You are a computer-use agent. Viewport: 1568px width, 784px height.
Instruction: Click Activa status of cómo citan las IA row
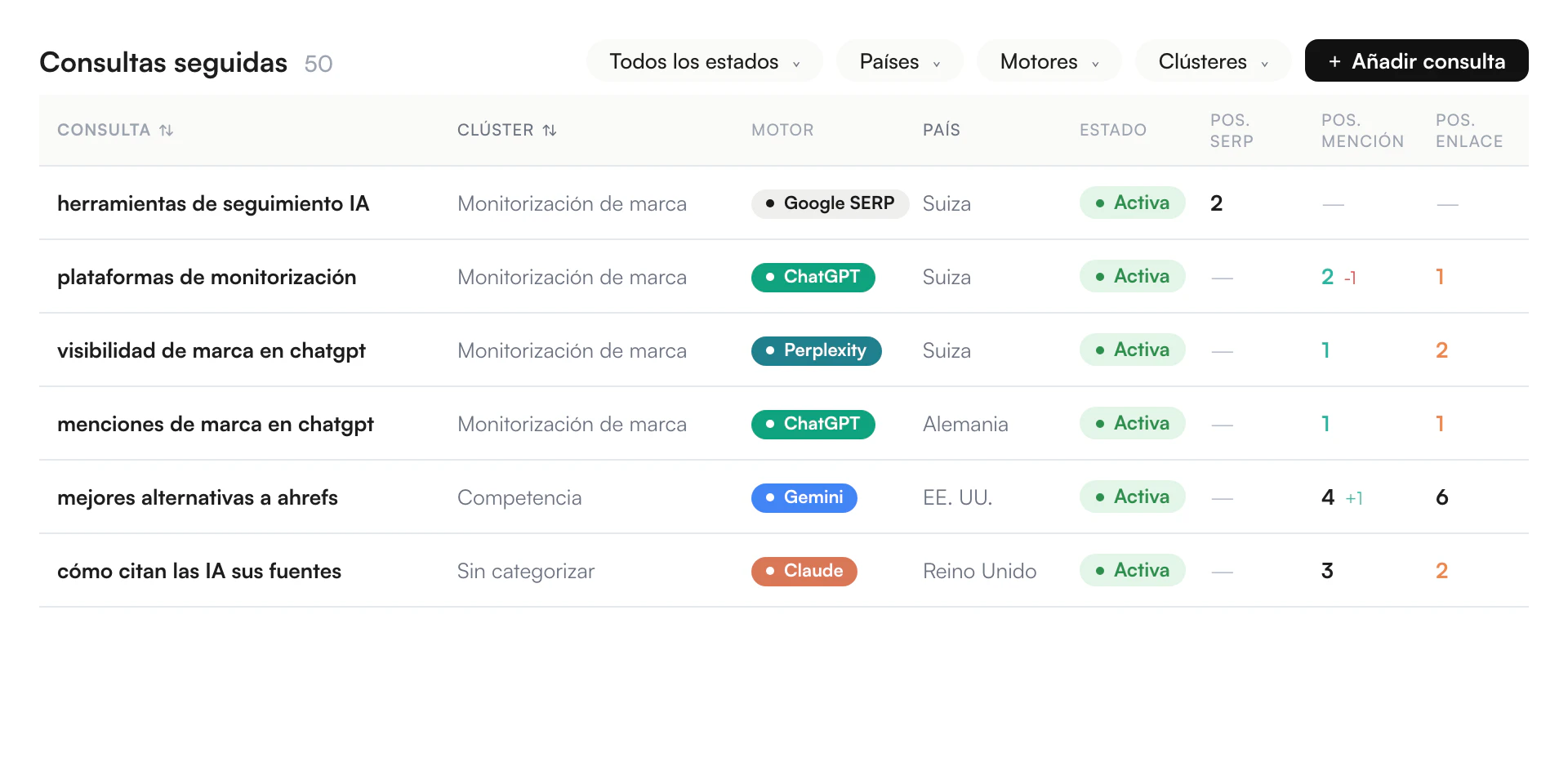pyautogui.click(x=1132, y=570)
